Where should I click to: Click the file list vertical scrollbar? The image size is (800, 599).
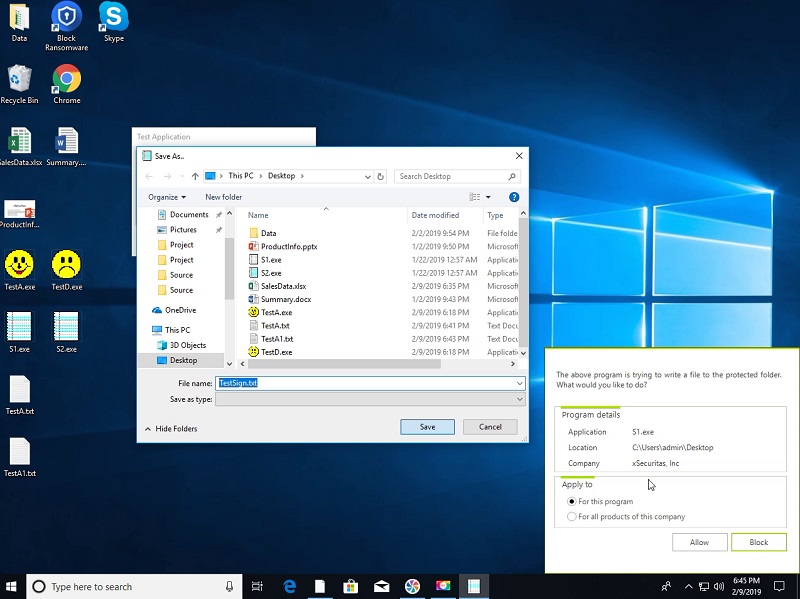pyautogui.click(x=523, y=281)
